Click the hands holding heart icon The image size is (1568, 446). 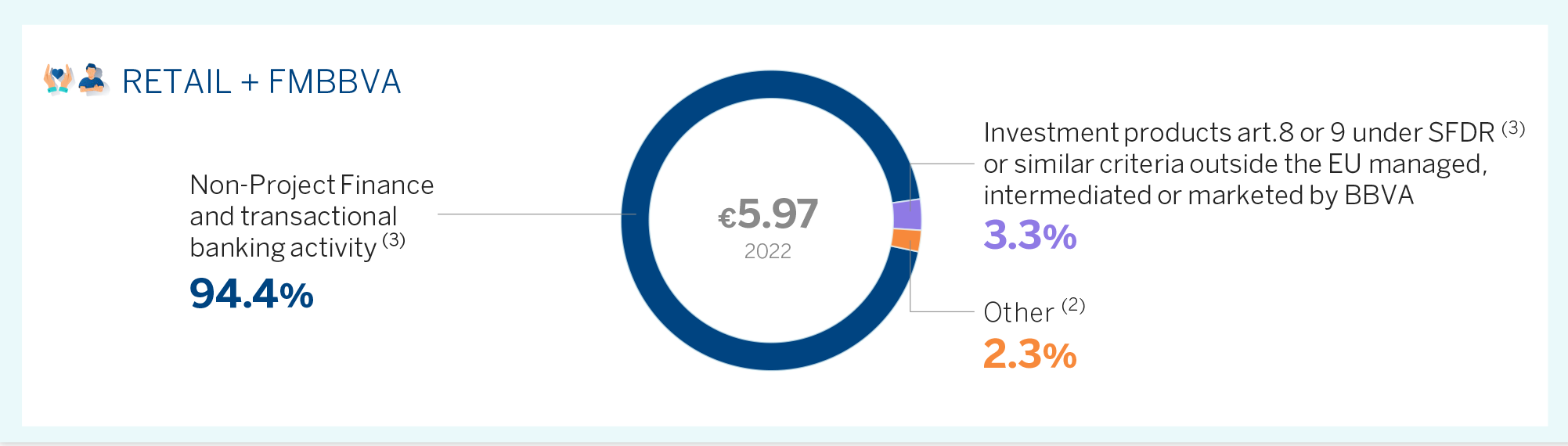click(59, 79)
